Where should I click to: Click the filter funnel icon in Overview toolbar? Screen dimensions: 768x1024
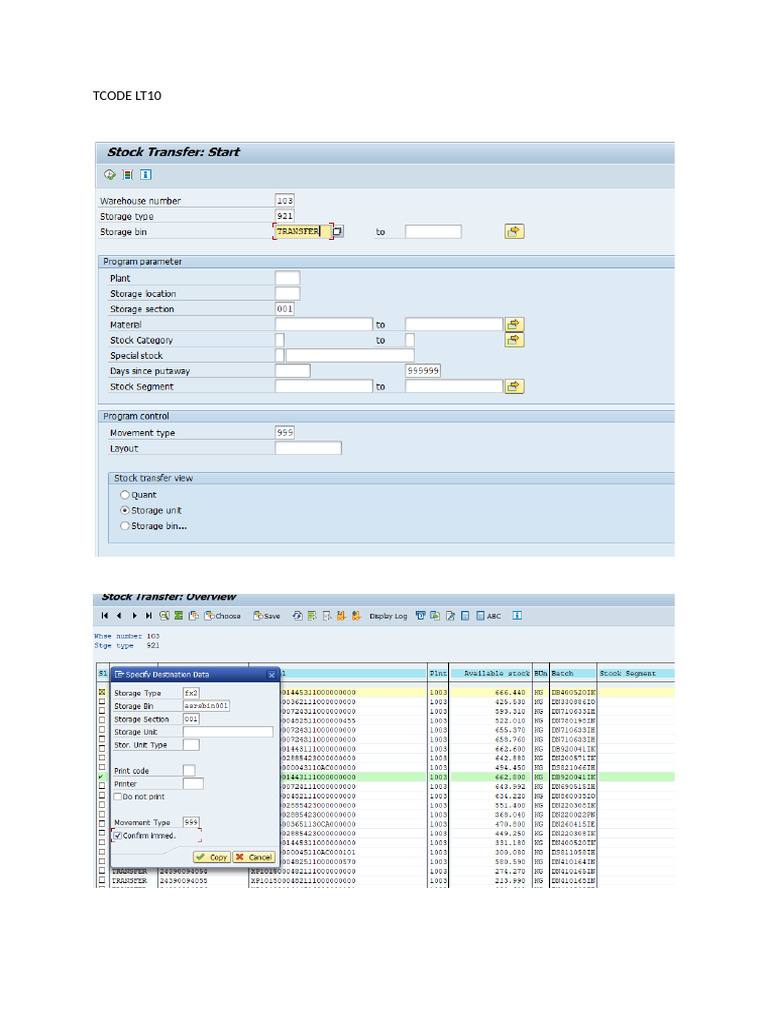coord(420,615)
